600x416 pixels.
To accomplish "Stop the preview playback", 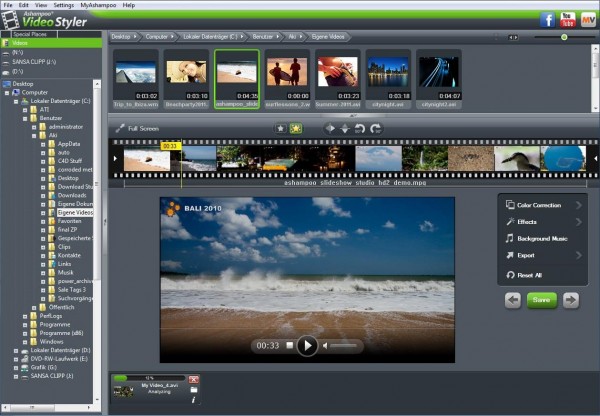I will (x=290, y=345).
